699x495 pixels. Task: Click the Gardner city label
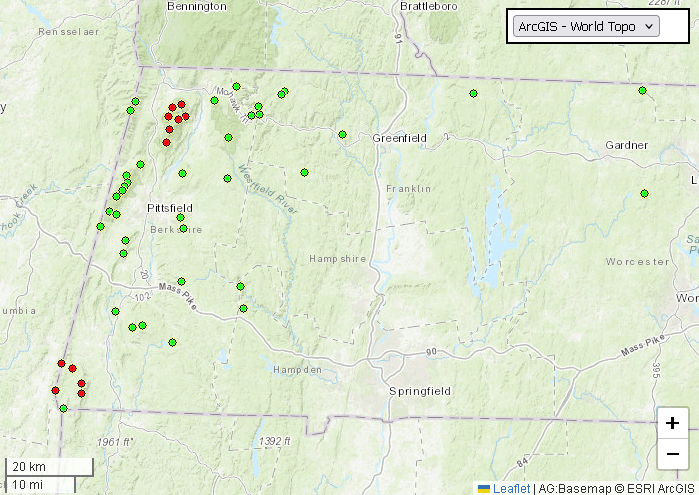(626, 145)
